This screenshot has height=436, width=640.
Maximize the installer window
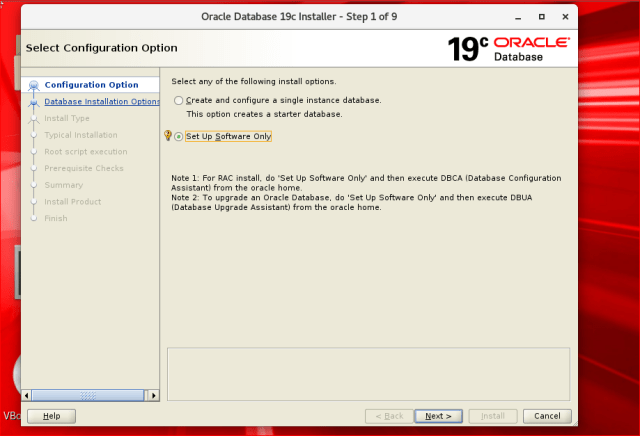pyautogui.click(x=542, y=17)
